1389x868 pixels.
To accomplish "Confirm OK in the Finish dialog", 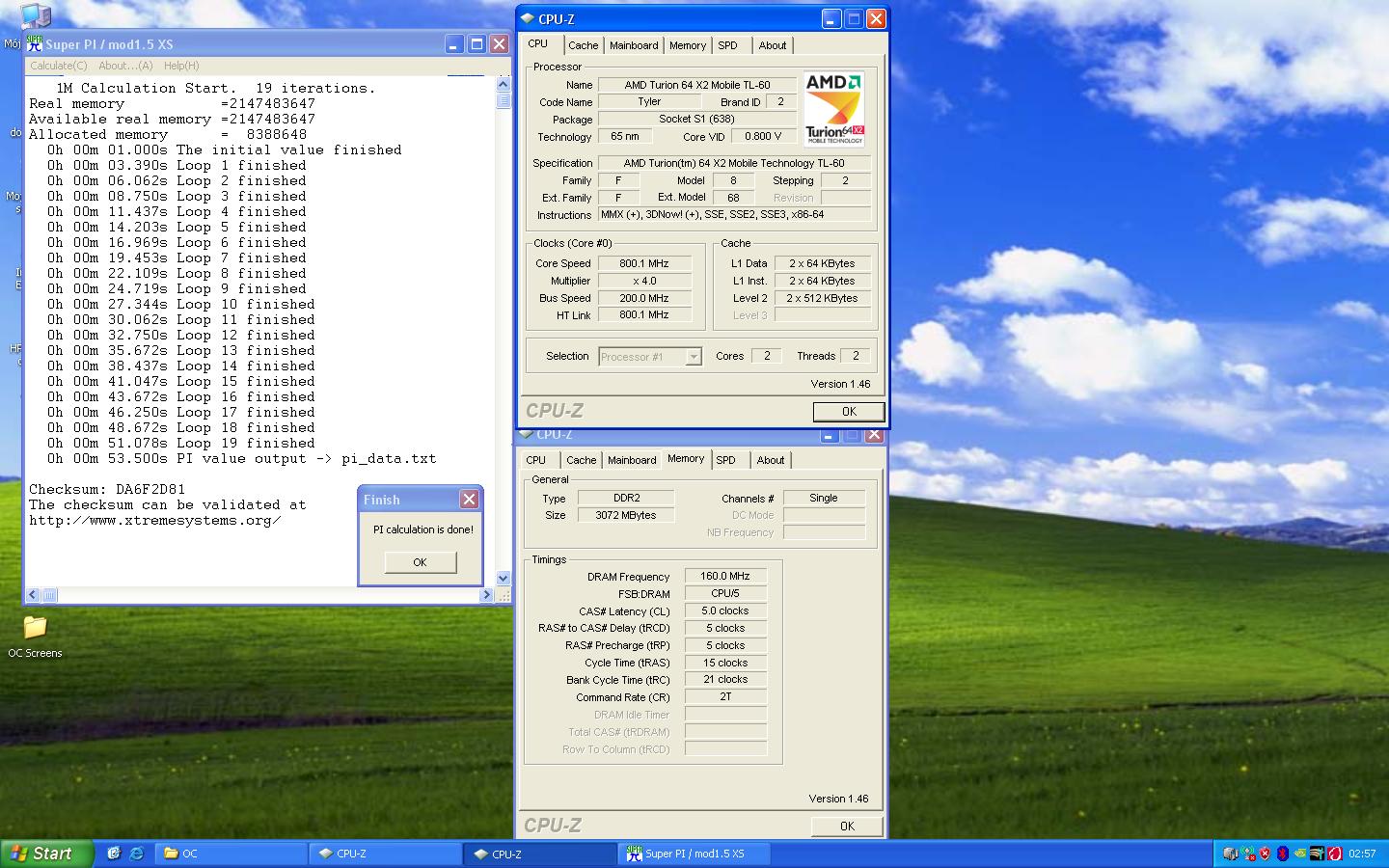I will pos(420,562).
